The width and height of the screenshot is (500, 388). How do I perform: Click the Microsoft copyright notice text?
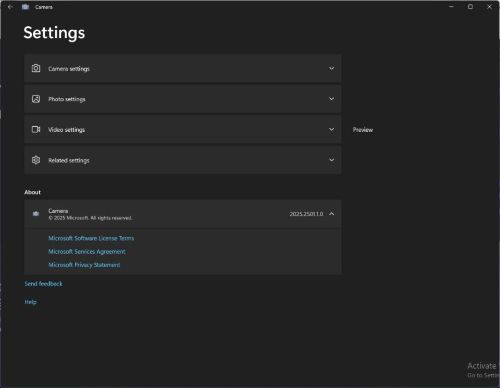90,218
